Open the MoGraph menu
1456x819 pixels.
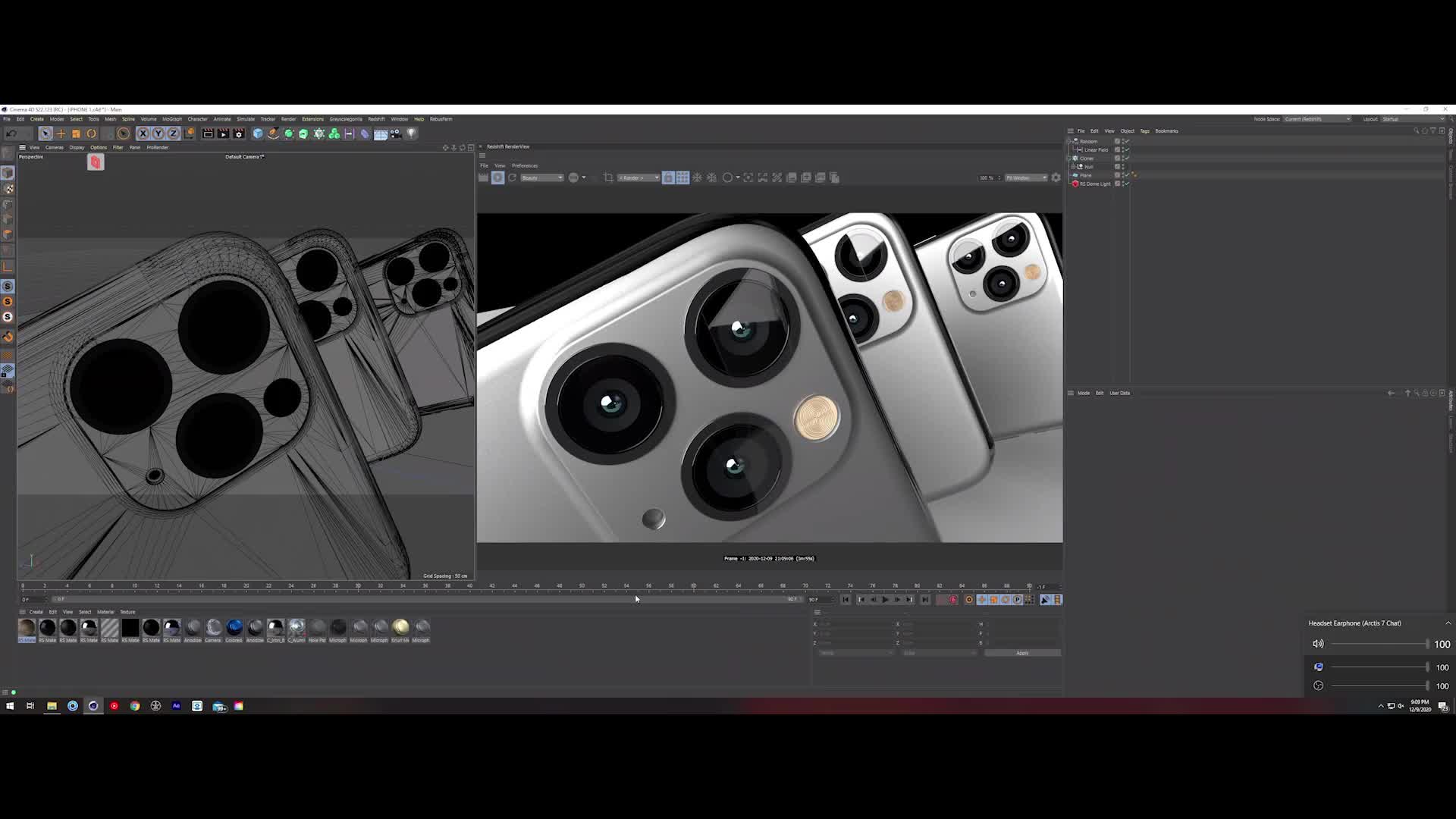(x=172, y=119)
